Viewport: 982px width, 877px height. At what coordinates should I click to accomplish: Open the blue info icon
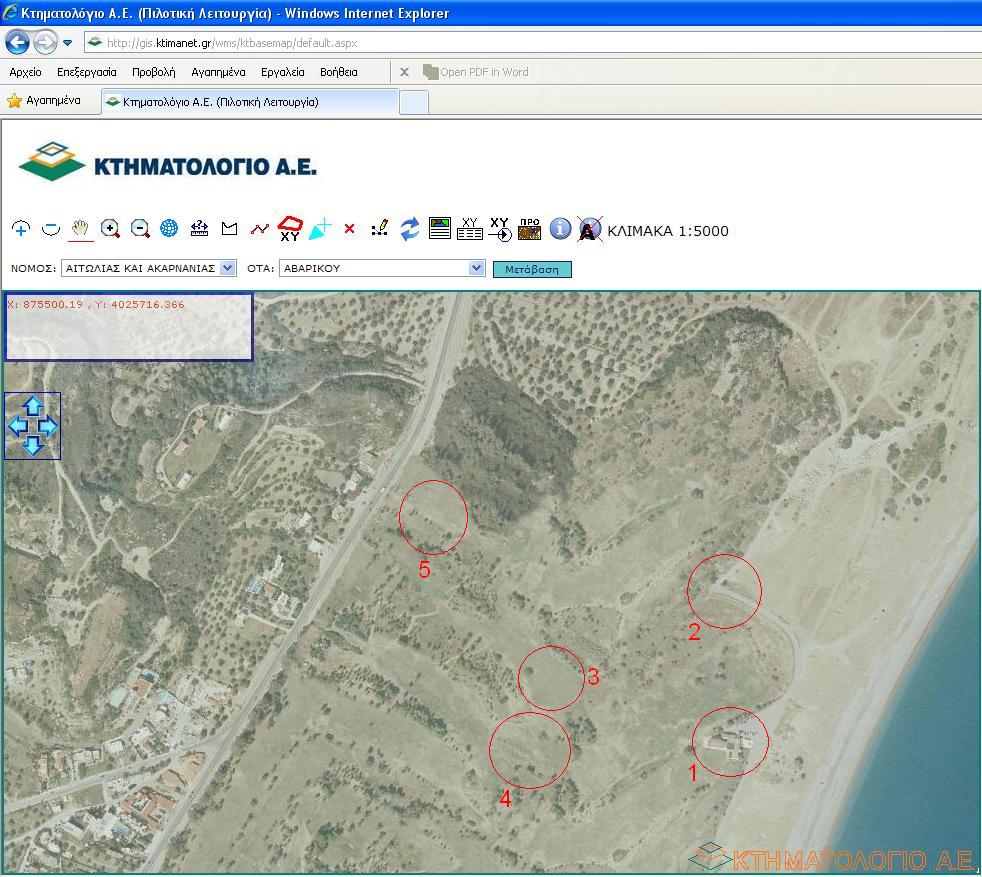(x=560, y=229)
